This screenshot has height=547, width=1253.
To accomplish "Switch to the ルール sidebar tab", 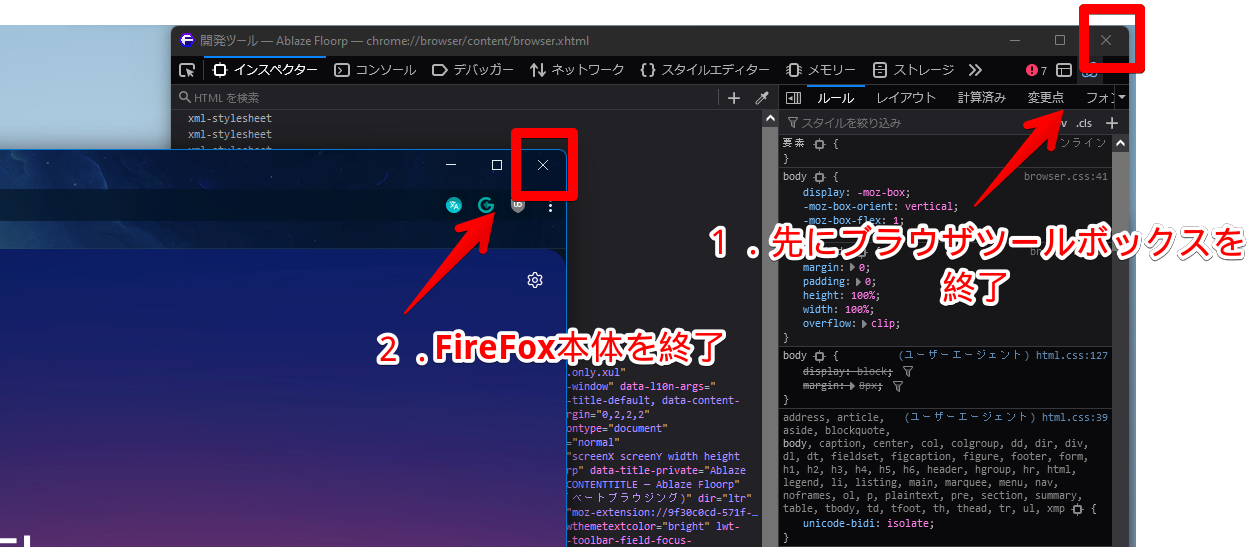I will click(836, 98).
